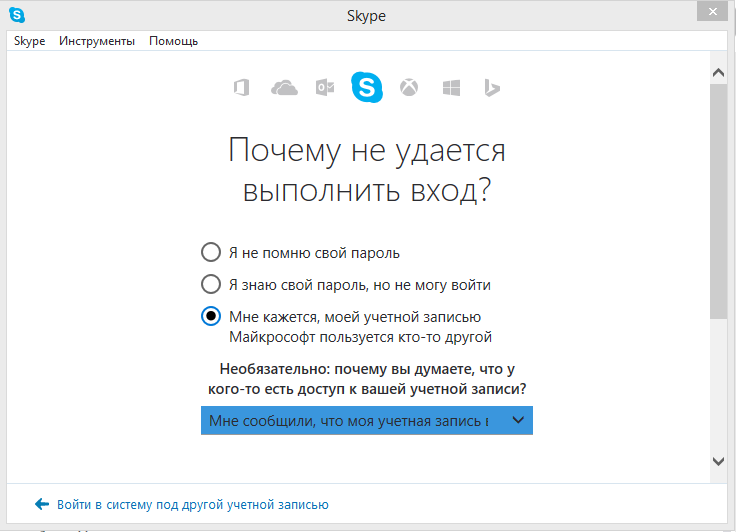
Task: Click the large blue Skype logo
Action: pyautogui.click(x=367, y=87)
